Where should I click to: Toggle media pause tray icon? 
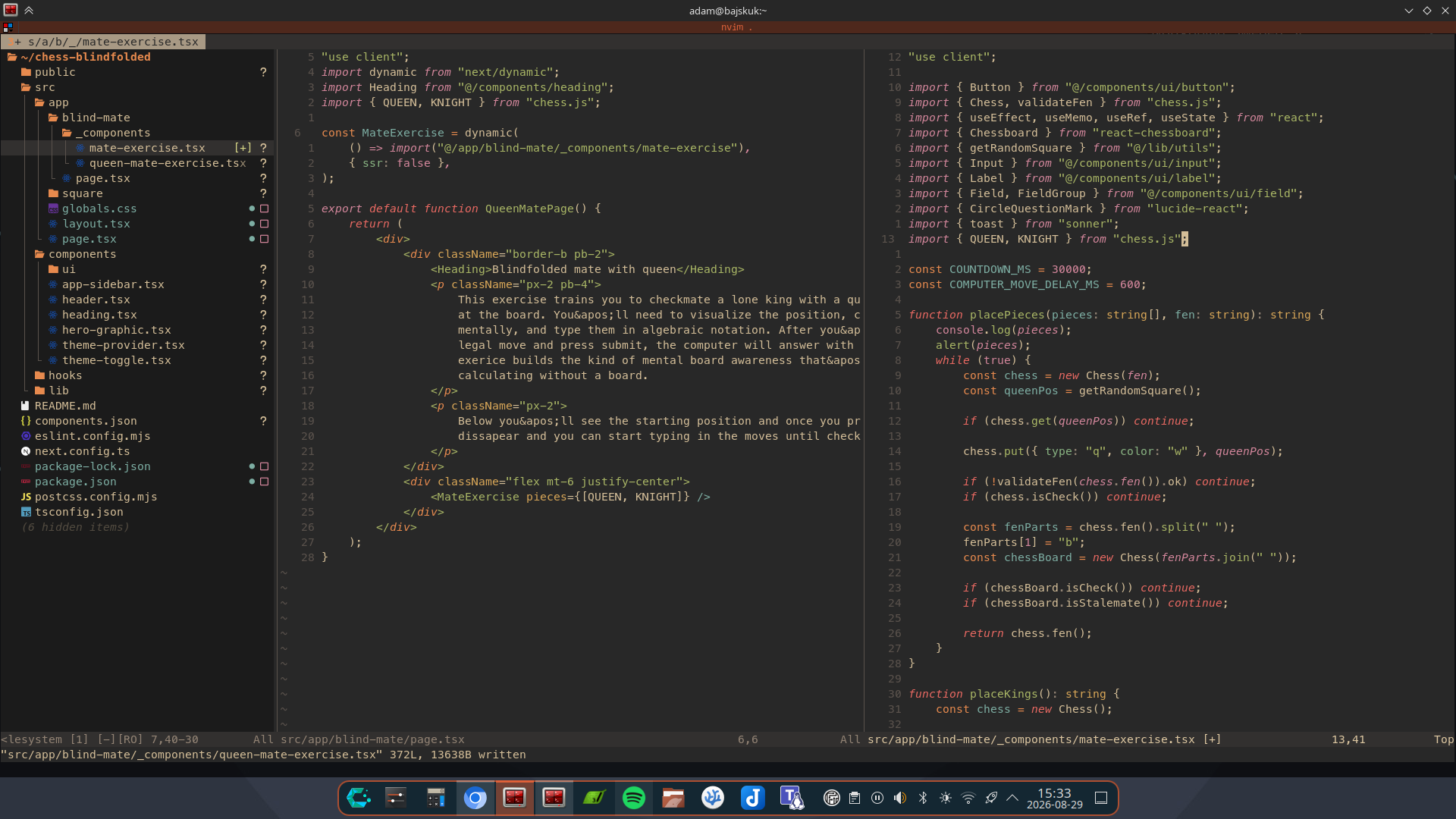click(x=877, y=798)
